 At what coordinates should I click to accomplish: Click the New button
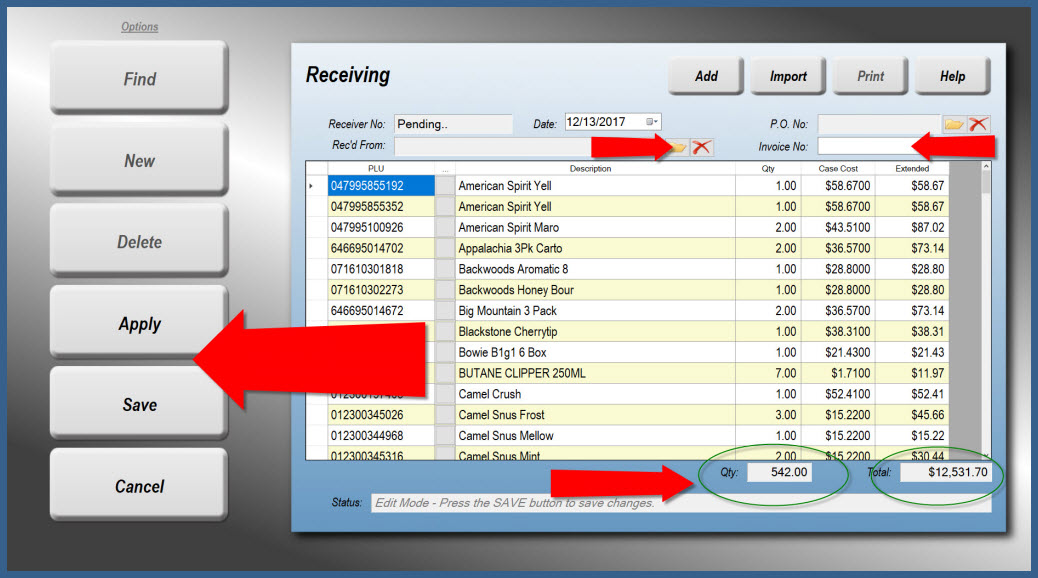click(x=139, y=160)
